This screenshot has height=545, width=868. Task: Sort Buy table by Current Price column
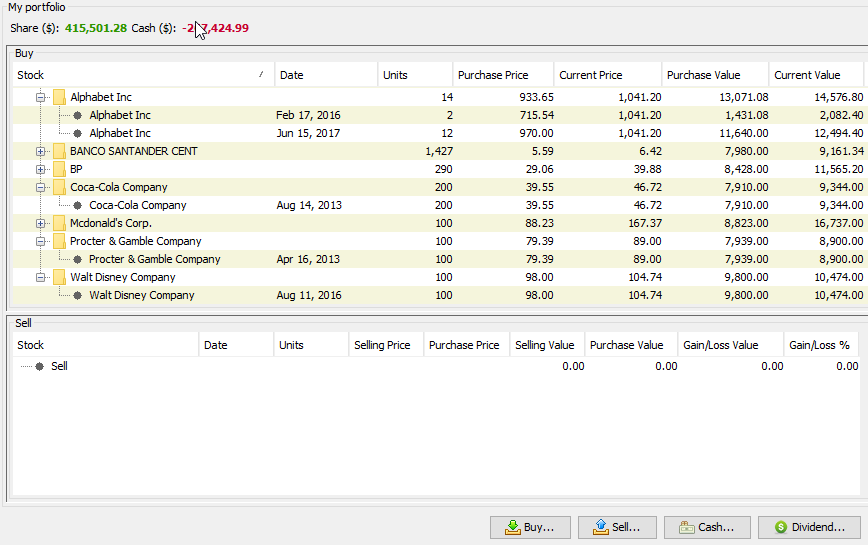[608, 75]
